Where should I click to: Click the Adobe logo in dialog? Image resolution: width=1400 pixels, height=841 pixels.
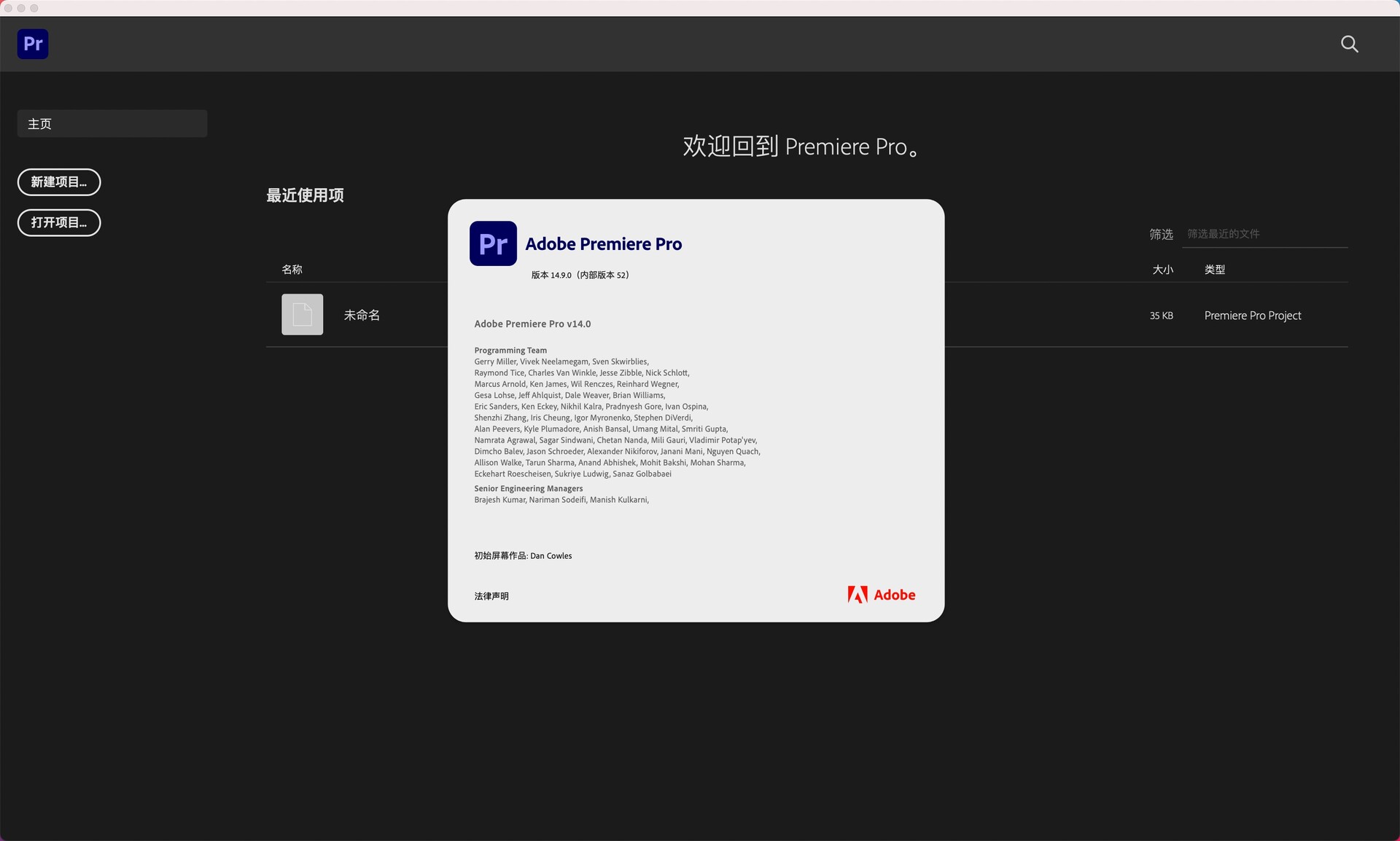[x=881, y=595]
